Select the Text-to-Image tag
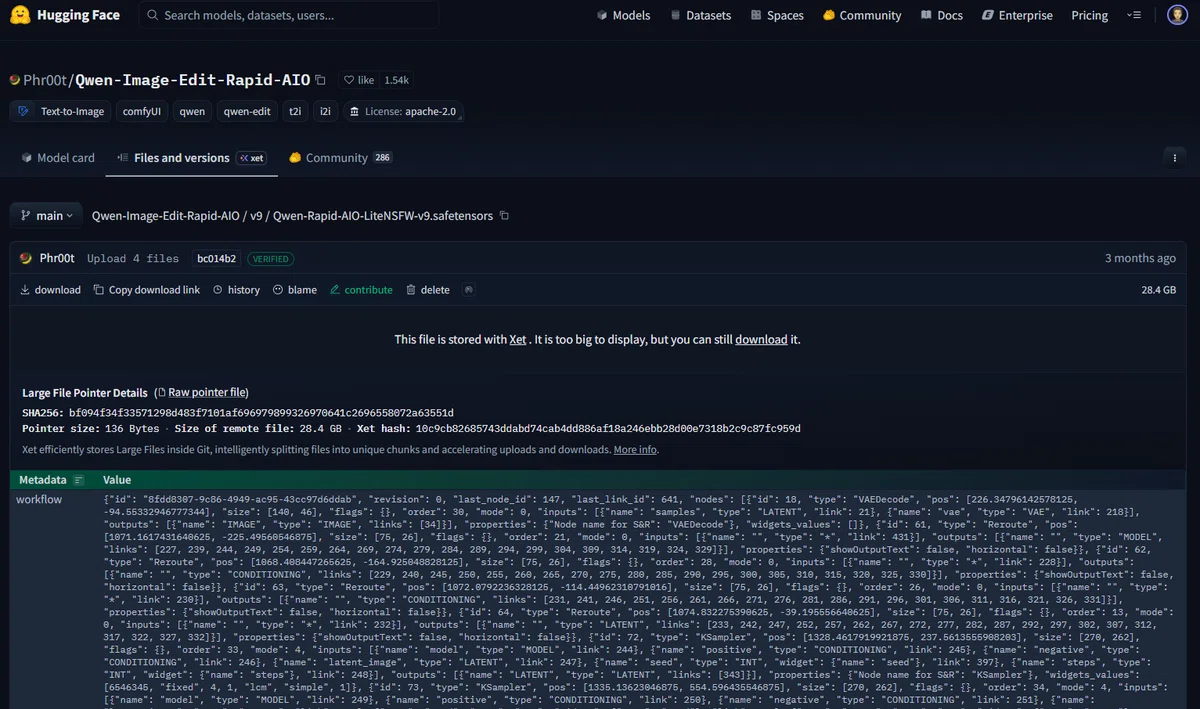 click(62, 111)
